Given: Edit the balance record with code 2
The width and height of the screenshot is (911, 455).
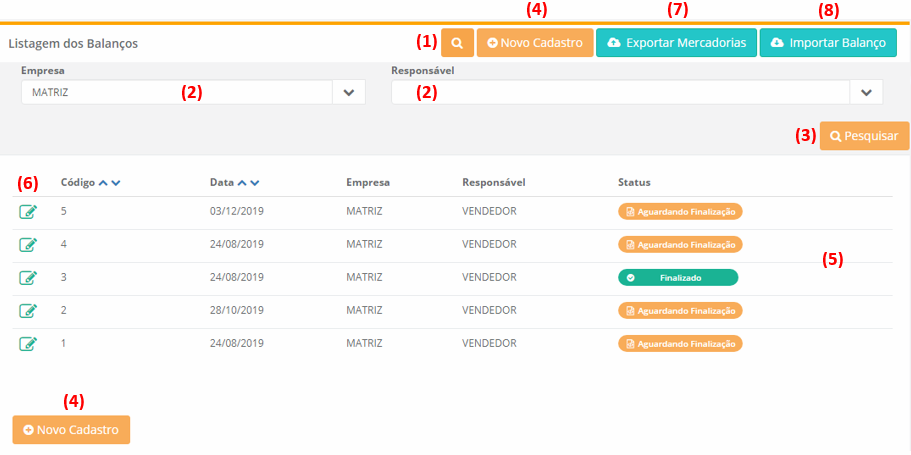Looking at the screenshot, I should coord(28,311).
